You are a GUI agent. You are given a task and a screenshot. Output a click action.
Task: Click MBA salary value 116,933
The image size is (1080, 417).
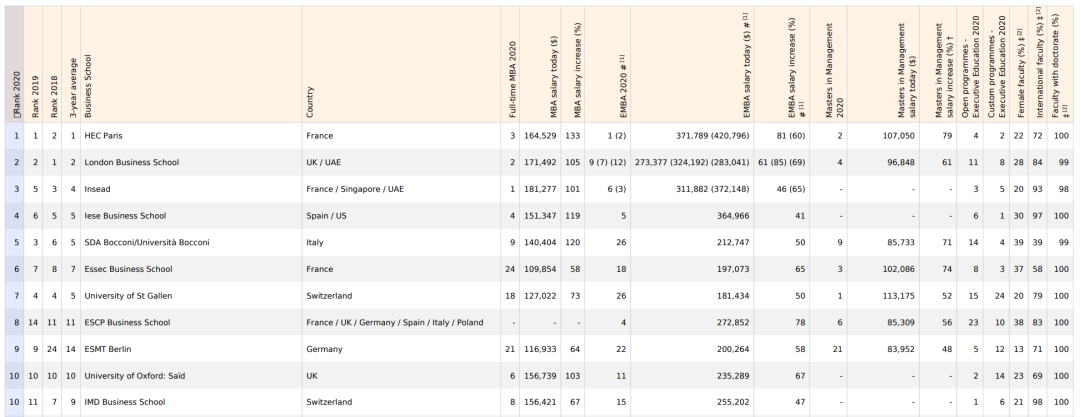tap(541, 349)
